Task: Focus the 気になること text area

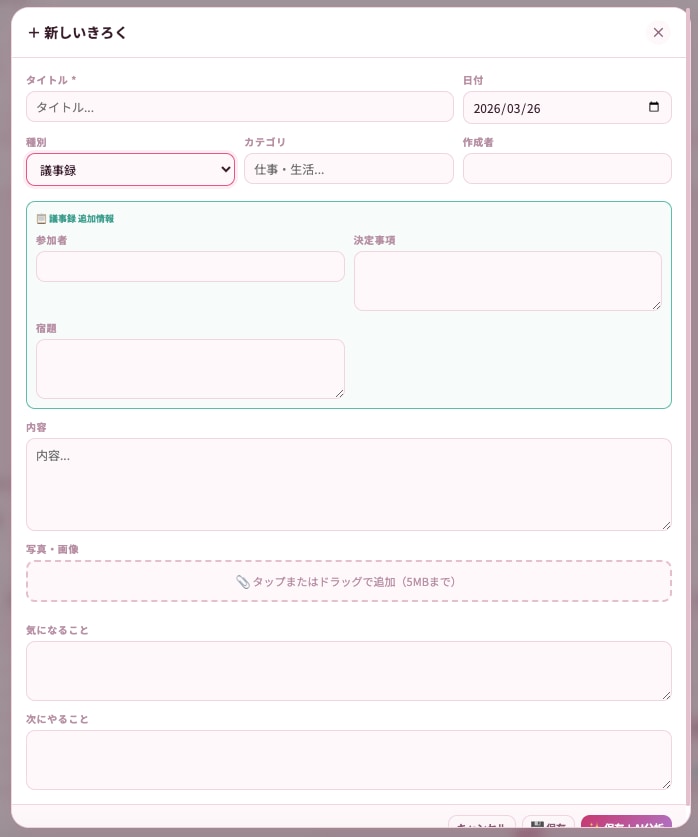Action: (x=349, y=671)
